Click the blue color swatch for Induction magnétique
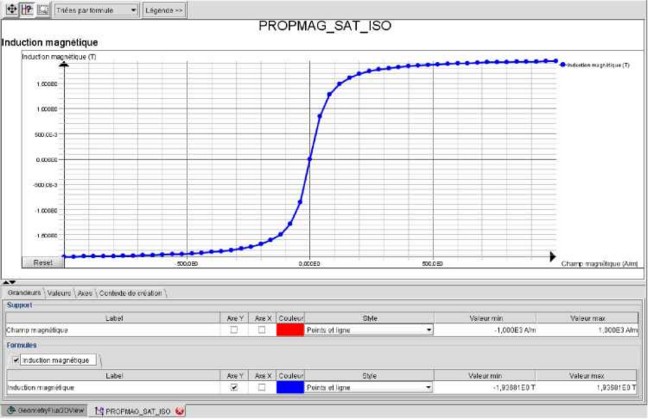Viewport: 648px width, 419px height. (290, 386)
